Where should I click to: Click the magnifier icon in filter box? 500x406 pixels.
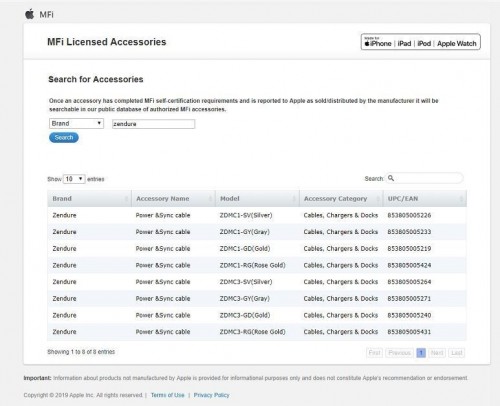tap(391, 178)
